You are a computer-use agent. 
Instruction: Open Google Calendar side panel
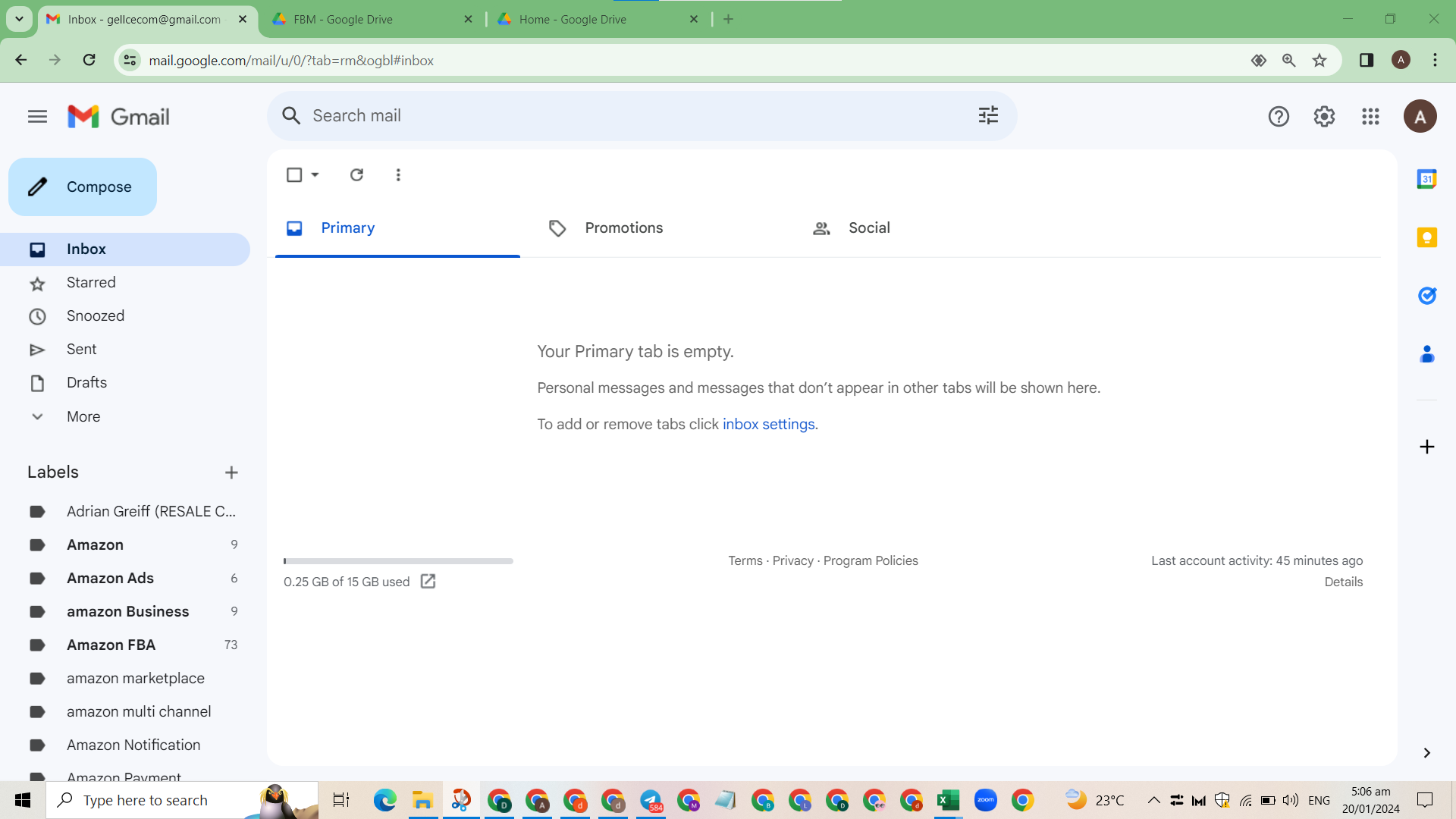click(1426, 179)
